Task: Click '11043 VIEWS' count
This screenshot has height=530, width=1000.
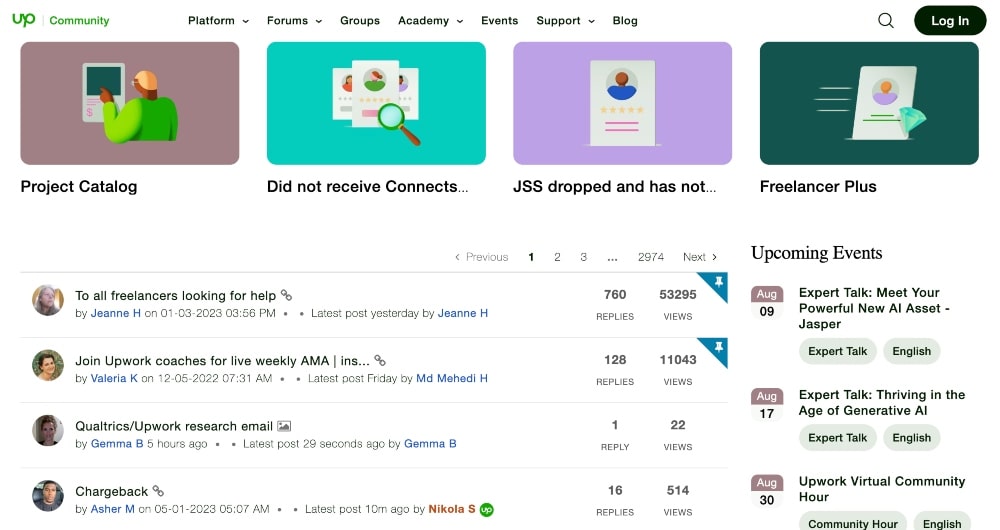Action: pyautogui.click(x=678, y=369)
